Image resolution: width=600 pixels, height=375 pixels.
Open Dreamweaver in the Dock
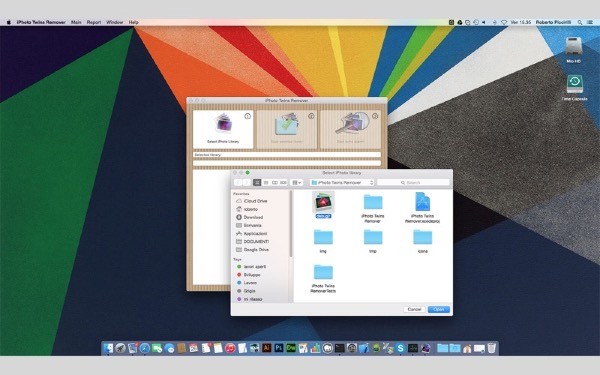(291, 348)
